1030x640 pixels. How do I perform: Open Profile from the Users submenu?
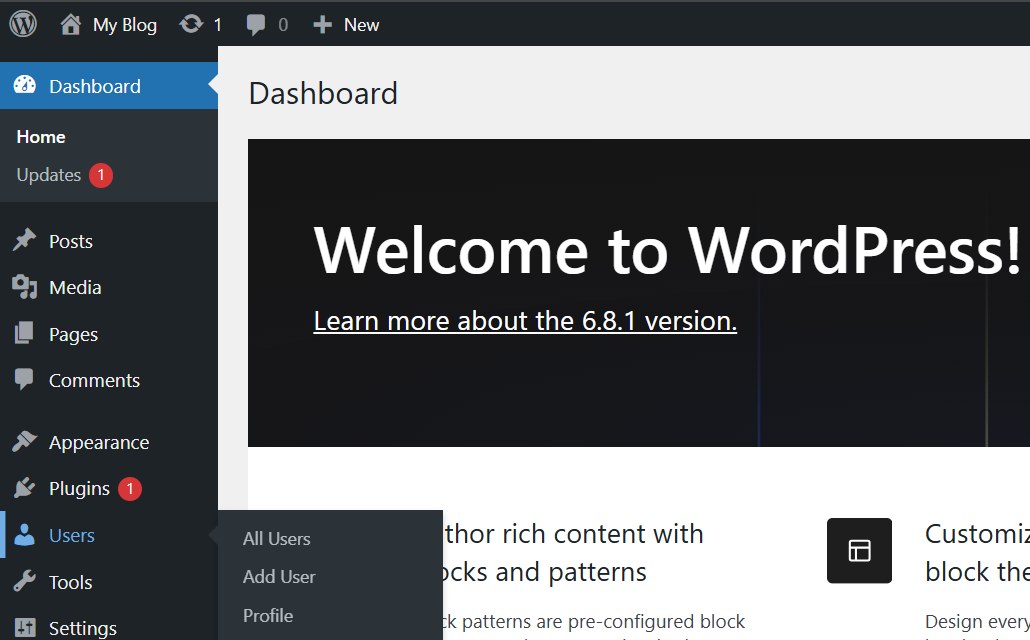268,616
